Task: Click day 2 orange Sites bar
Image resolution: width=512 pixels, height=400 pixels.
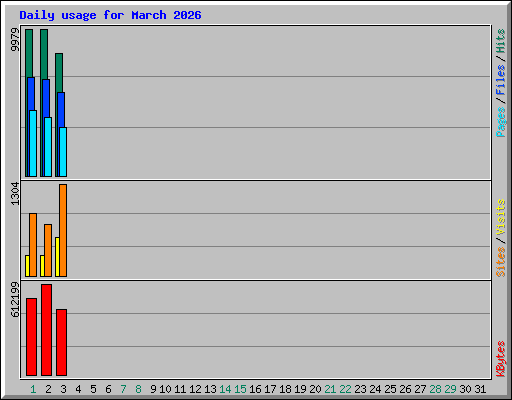Action: tap(48, 250)
